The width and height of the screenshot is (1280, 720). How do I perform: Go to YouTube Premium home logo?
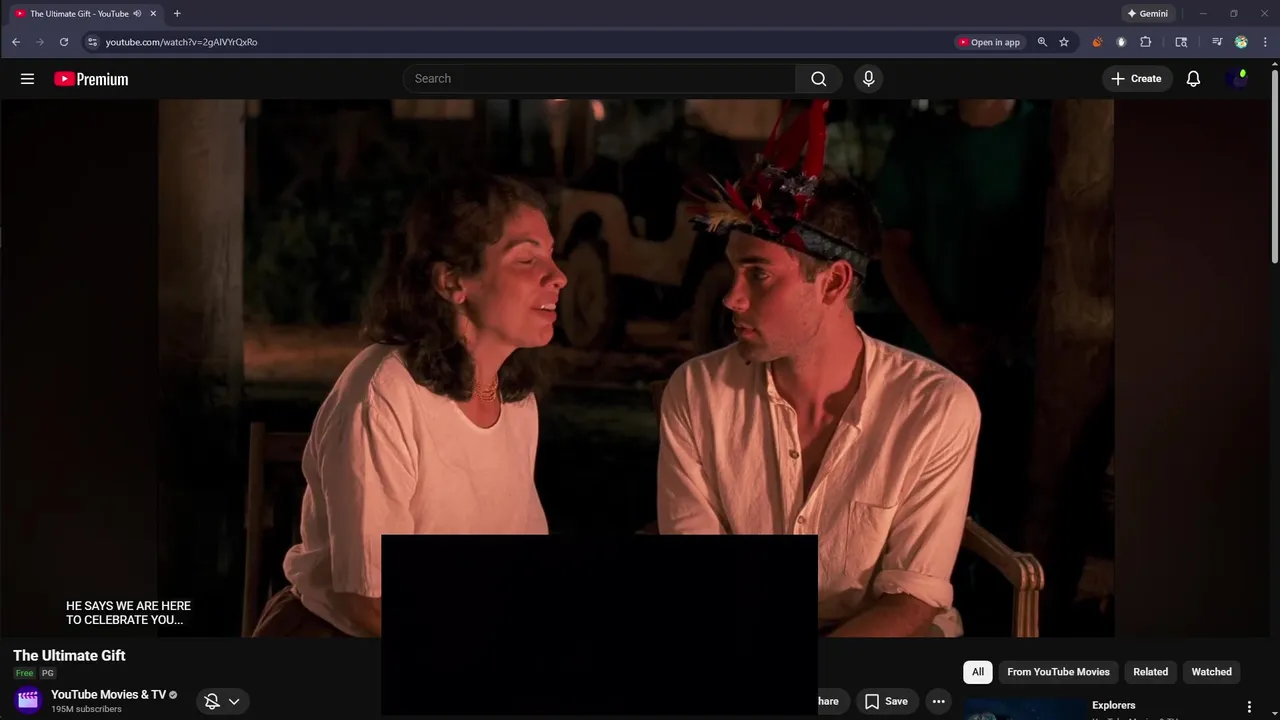(91, 79)
